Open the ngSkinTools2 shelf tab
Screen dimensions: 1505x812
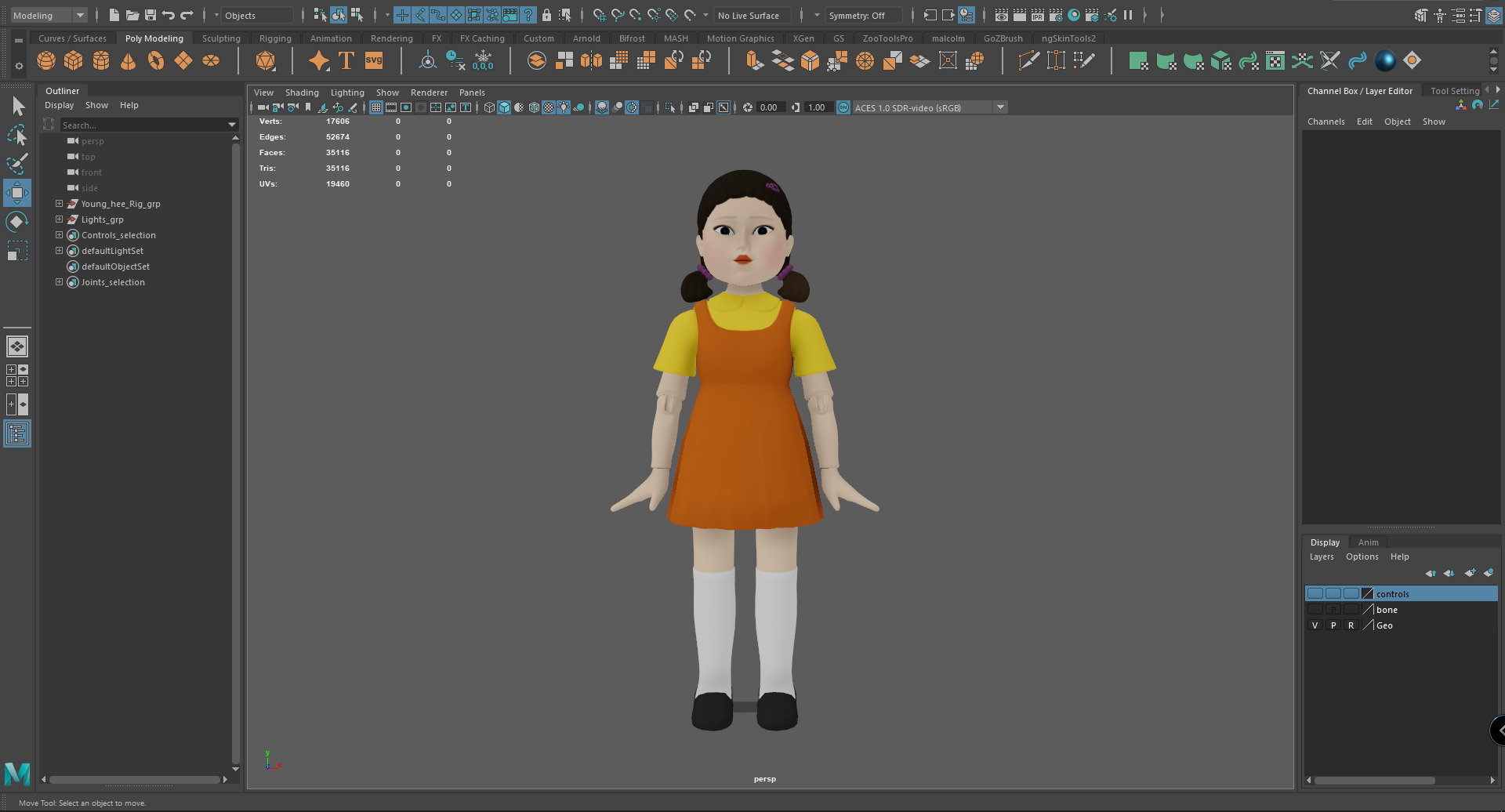pyautogui.click(x=1068, y=38)
